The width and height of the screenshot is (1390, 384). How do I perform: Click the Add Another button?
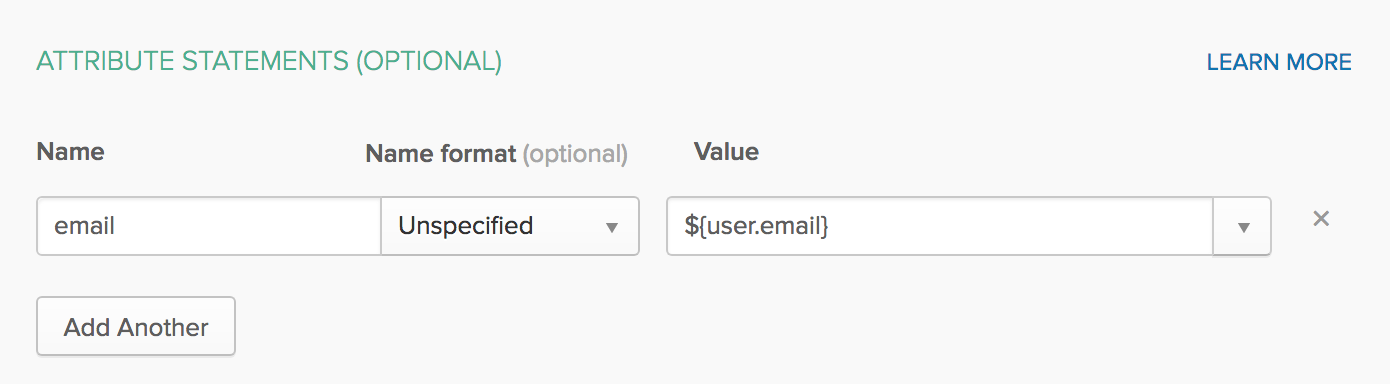[x=136, y=326]
